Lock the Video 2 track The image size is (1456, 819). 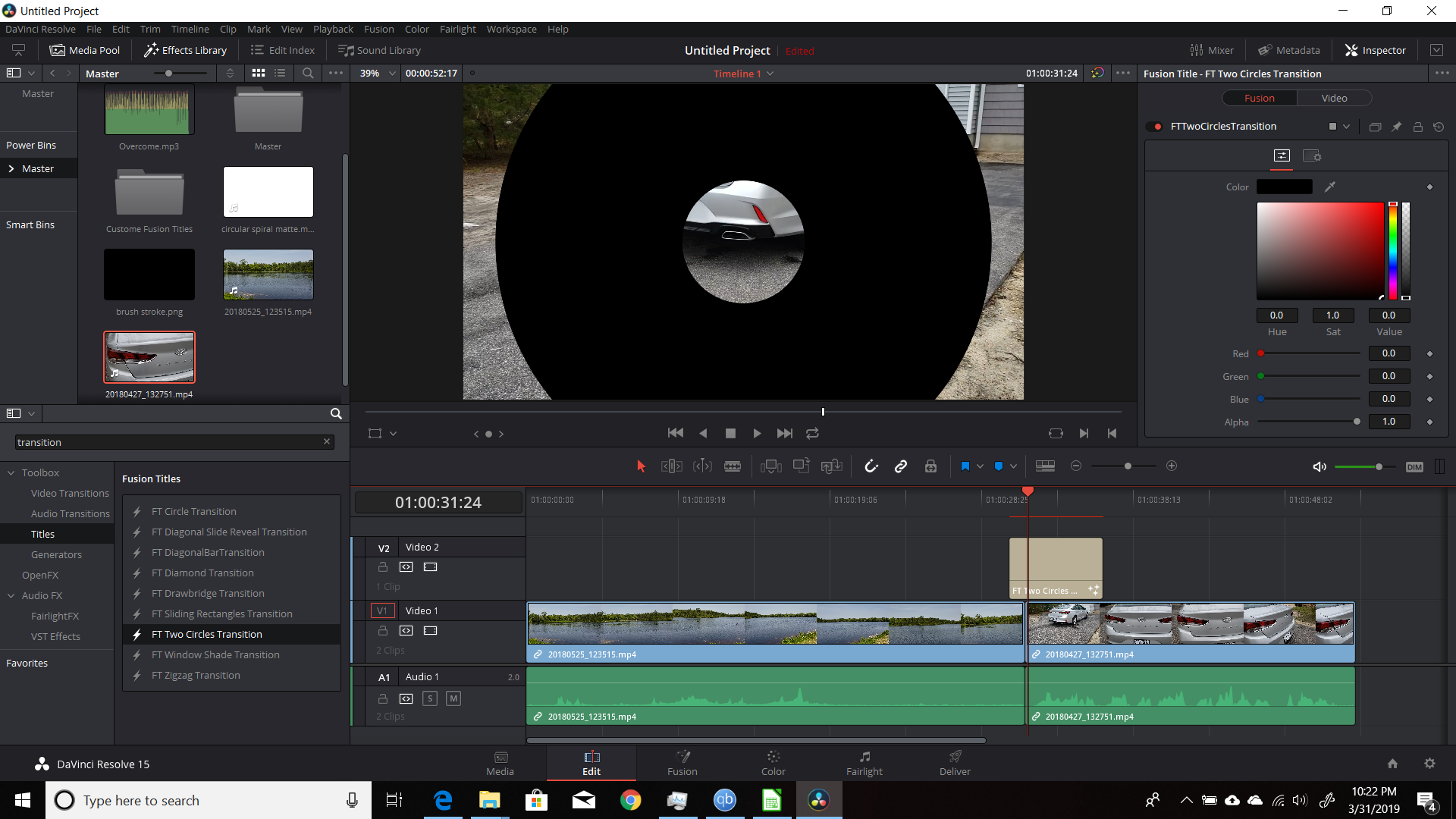click(x=383, y=566)
